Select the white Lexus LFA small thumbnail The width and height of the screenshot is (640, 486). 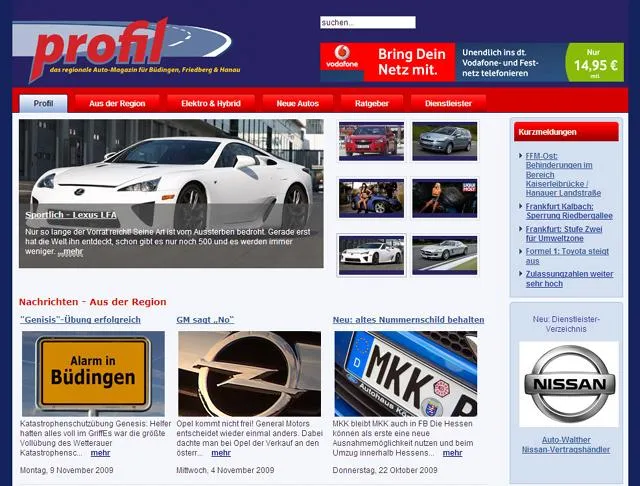(x=371, y=255)
